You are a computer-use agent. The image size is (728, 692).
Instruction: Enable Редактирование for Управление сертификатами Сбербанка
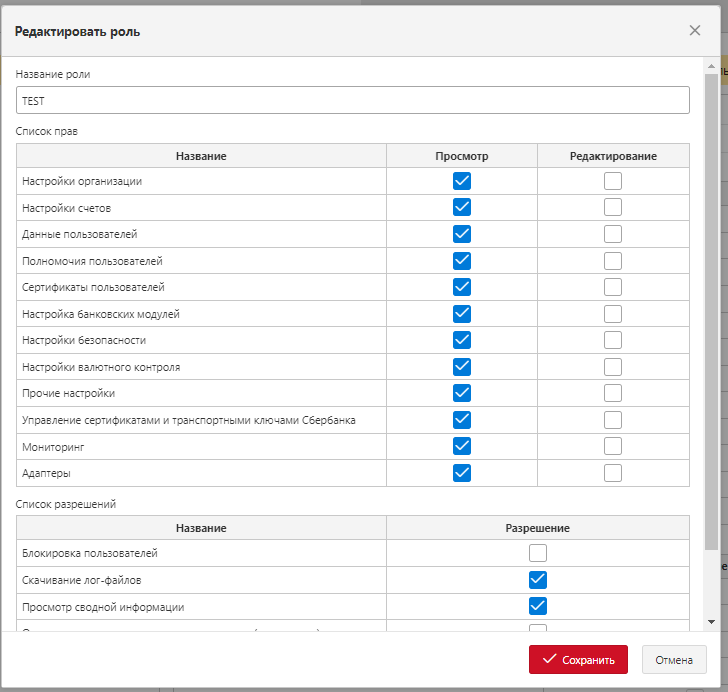coord(613,420)
